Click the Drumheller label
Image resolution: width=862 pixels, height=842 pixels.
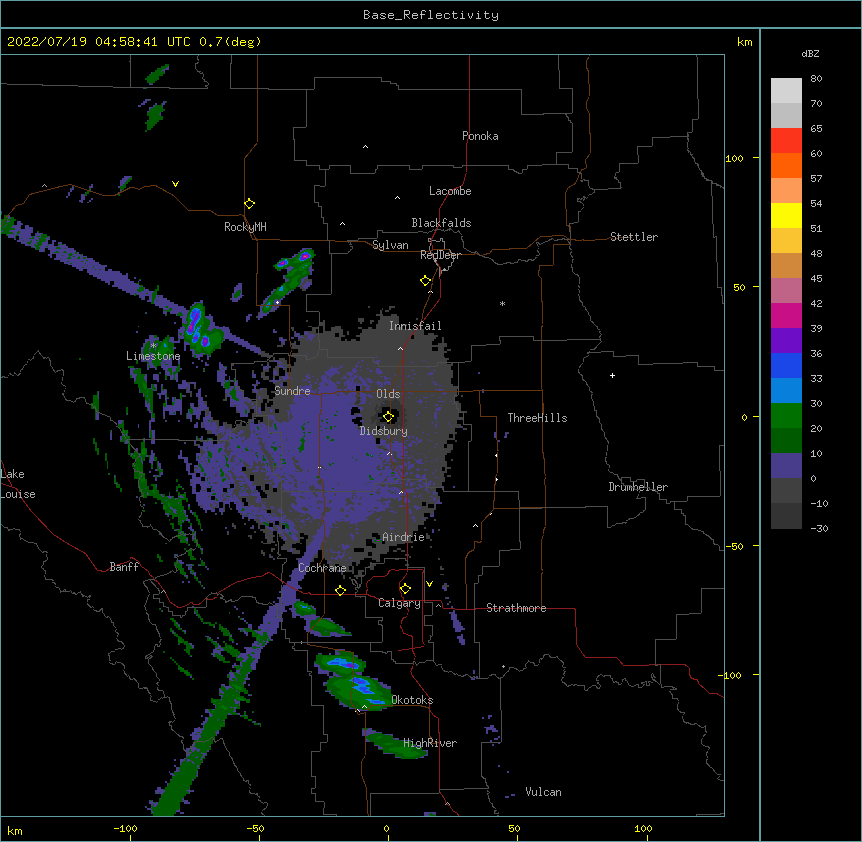[638, 487]
